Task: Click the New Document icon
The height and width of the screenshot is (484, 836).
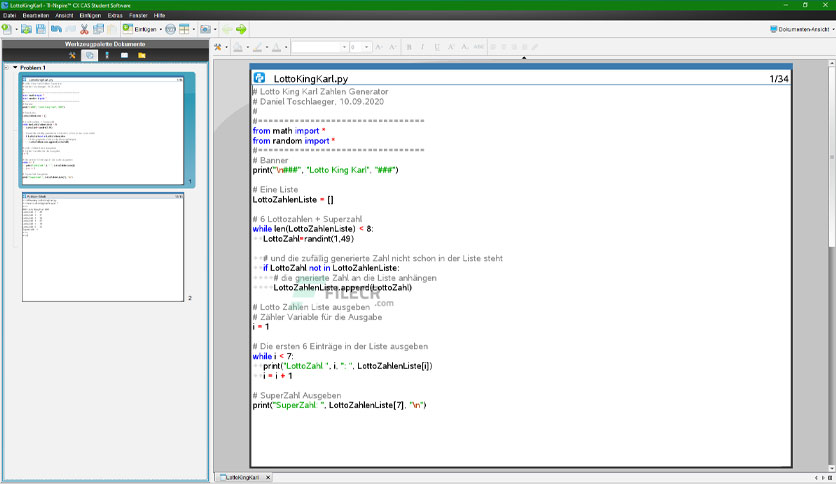Action: [7, 29]
